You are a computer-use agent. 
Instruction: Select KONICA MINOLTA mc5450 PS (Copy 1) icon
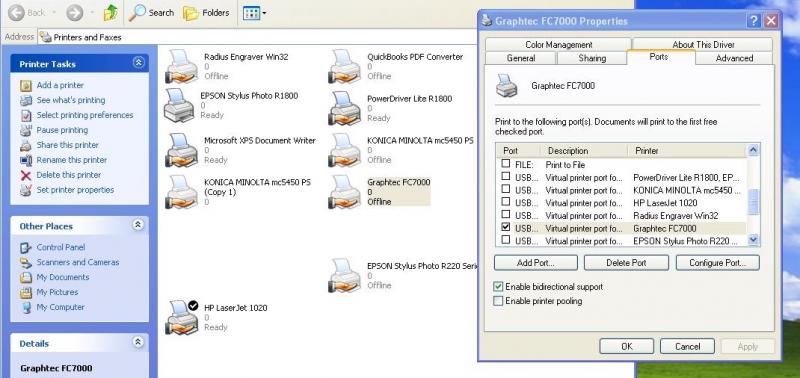point(181,192)
